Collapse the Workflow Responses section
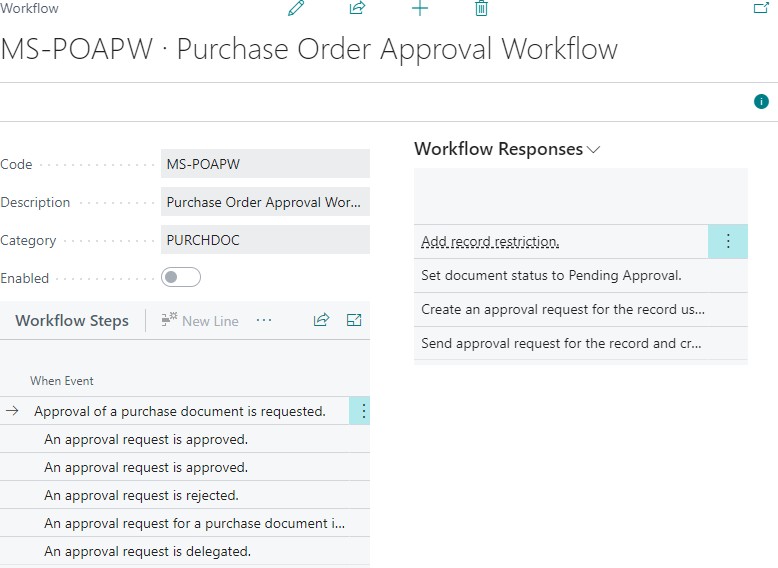 click(594, 150)
